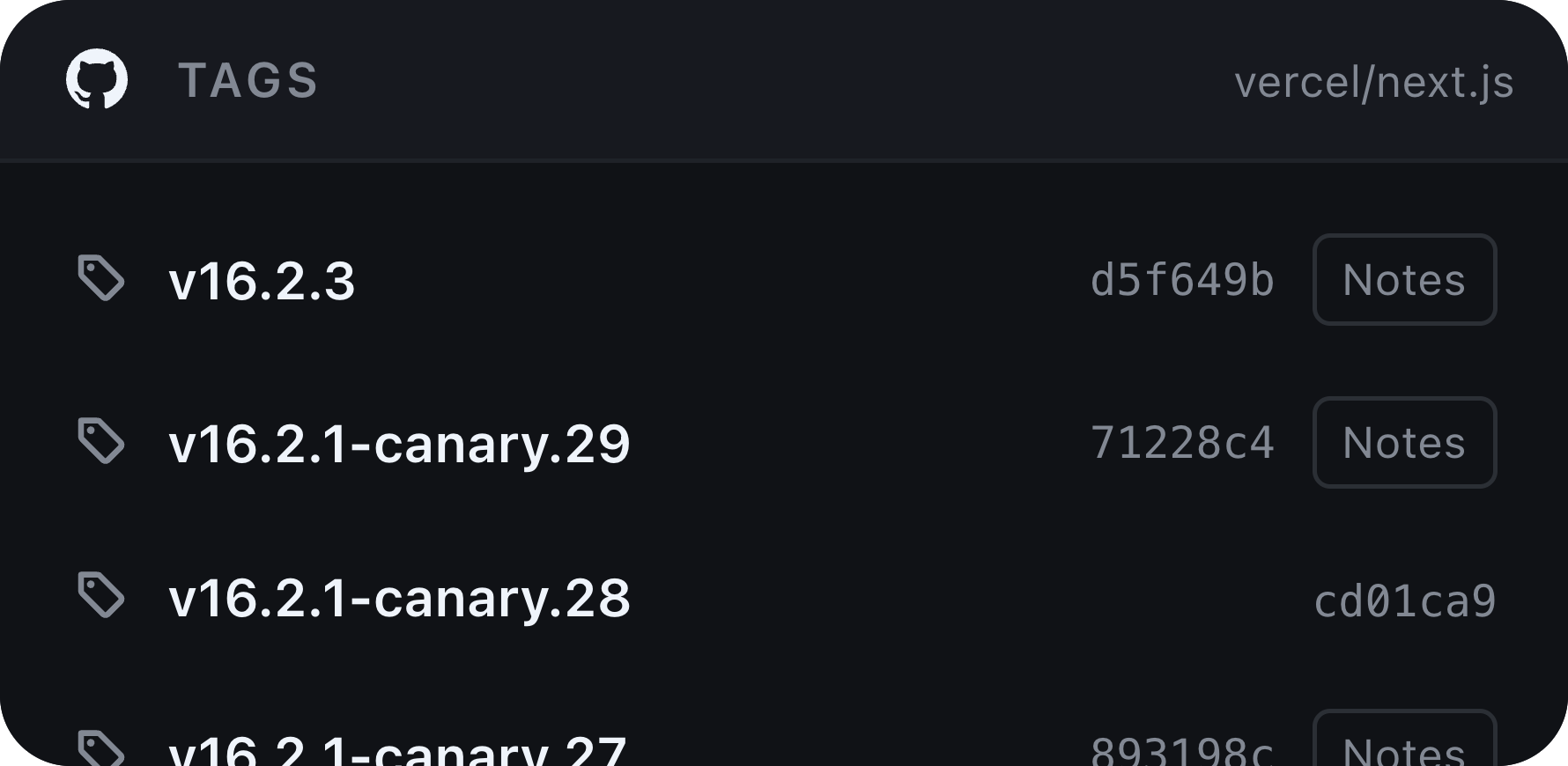Open the v16.2.1-canary.28 tag name

pos(399,599)
